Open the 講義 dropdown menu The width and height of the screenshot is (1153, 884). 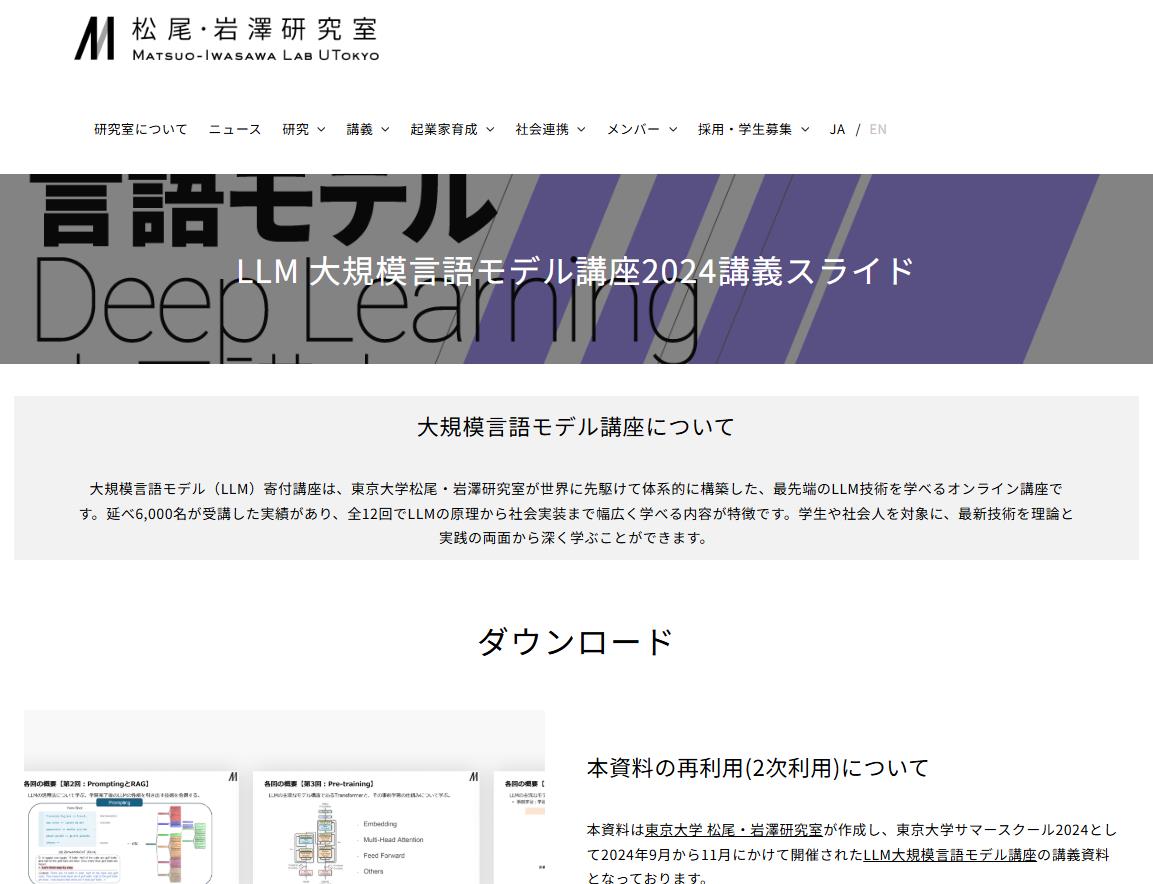(x=366, y=129)
